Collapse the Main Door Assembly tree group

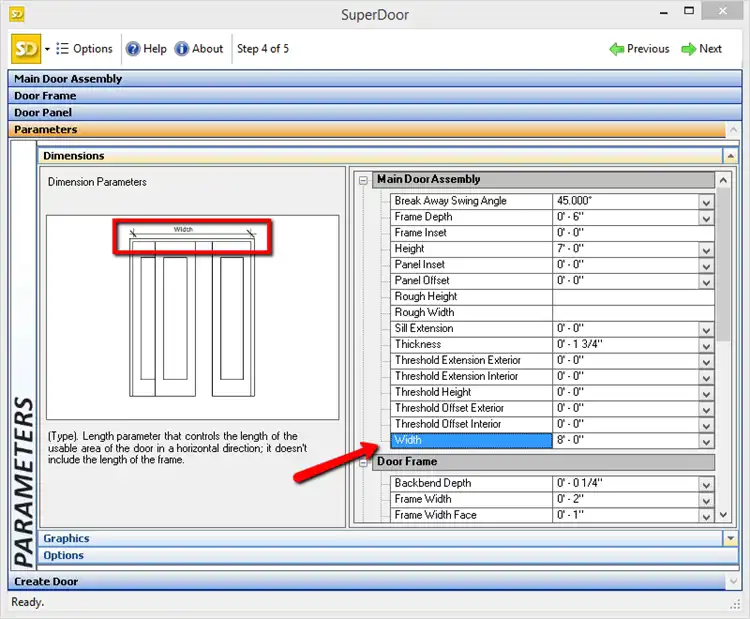(x=363, y=180)
